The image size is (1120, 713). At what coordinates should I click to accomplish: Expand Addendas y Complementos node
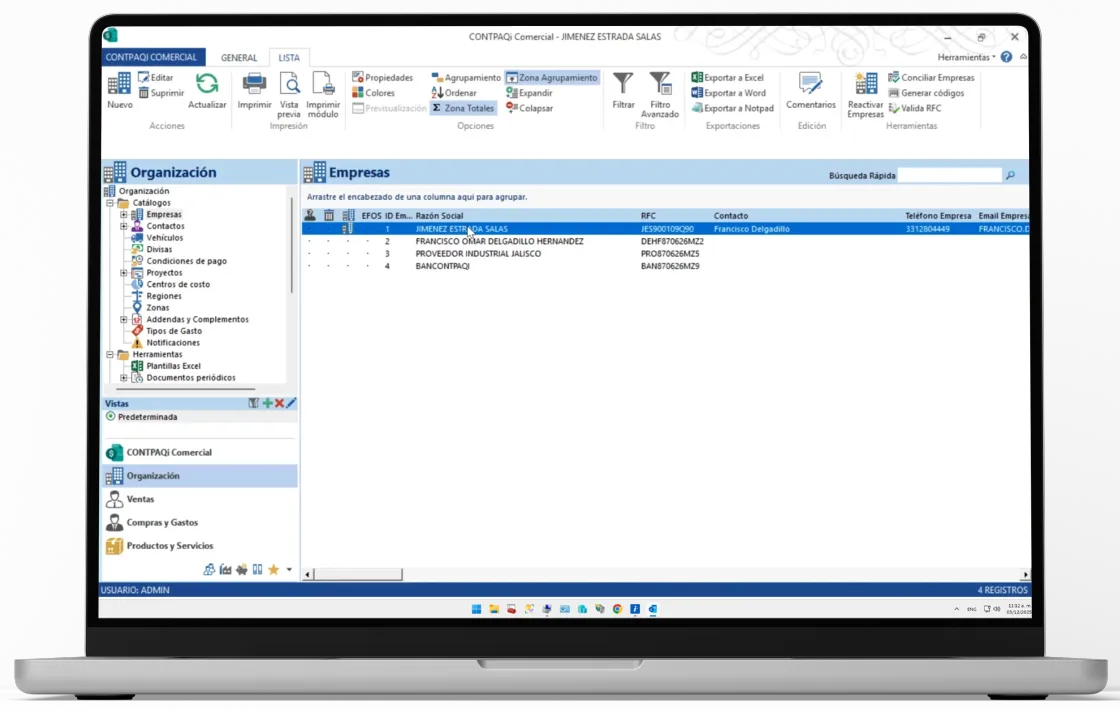[124, 319]
